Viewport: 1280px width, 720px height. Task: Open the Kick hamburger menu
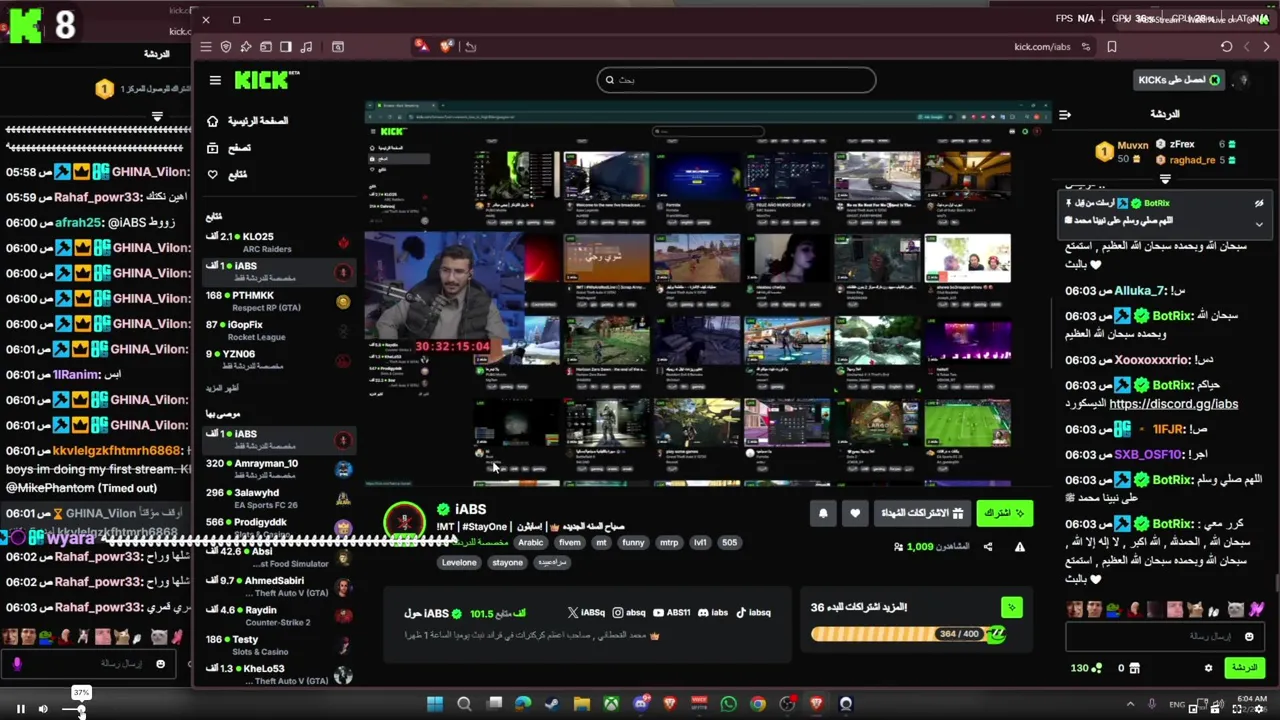coord(215,80)
